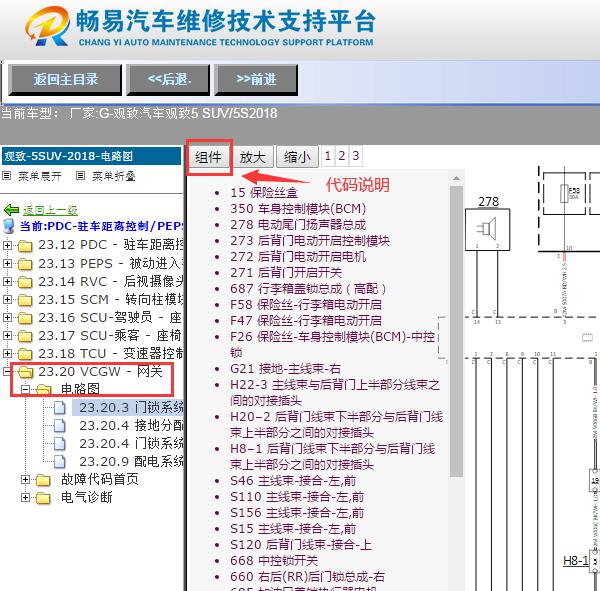Select the F58 保险丝 entry

pos(306,305)
